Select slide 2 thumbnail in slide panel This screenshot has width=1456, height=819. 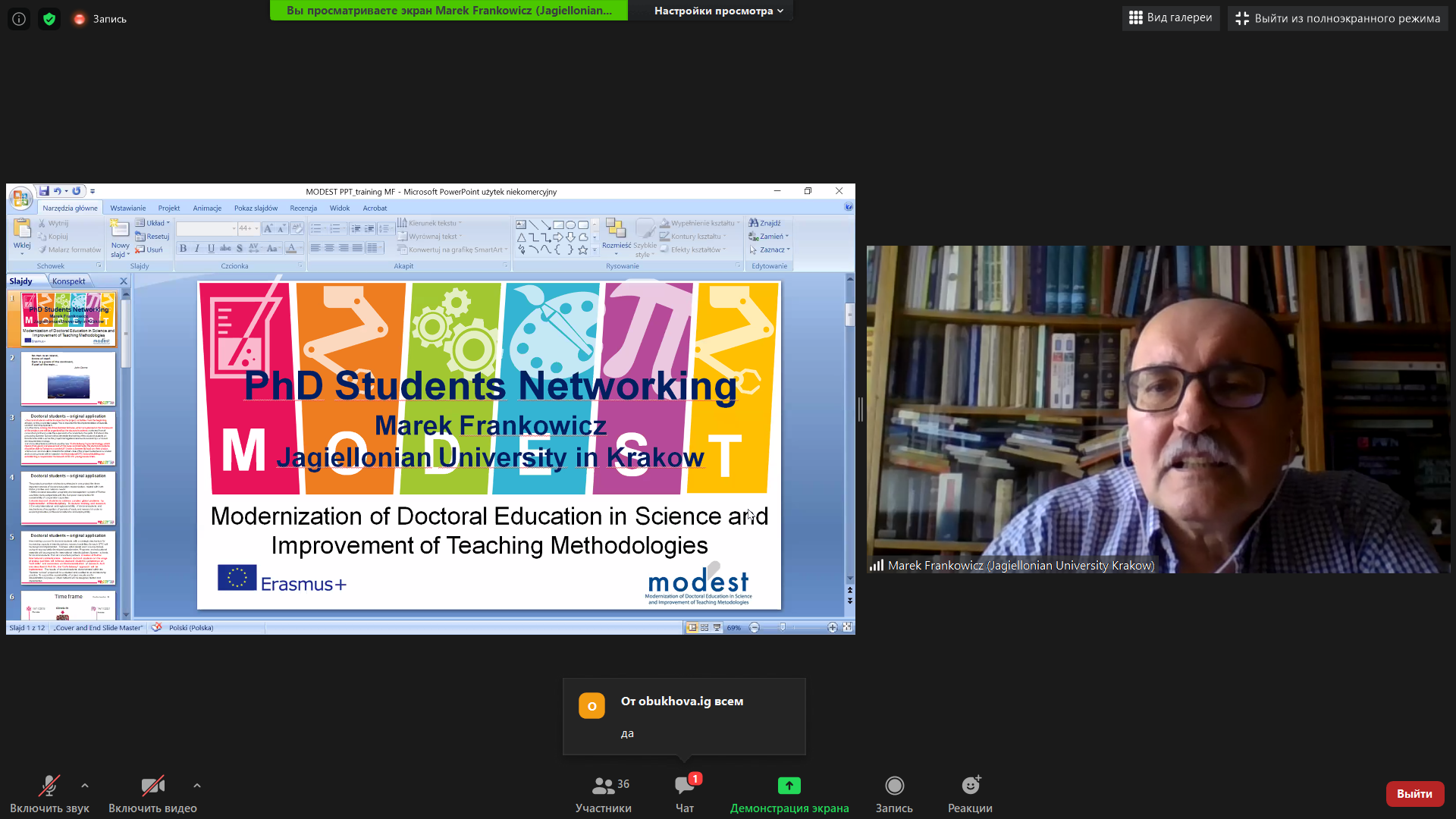[68, 378]
